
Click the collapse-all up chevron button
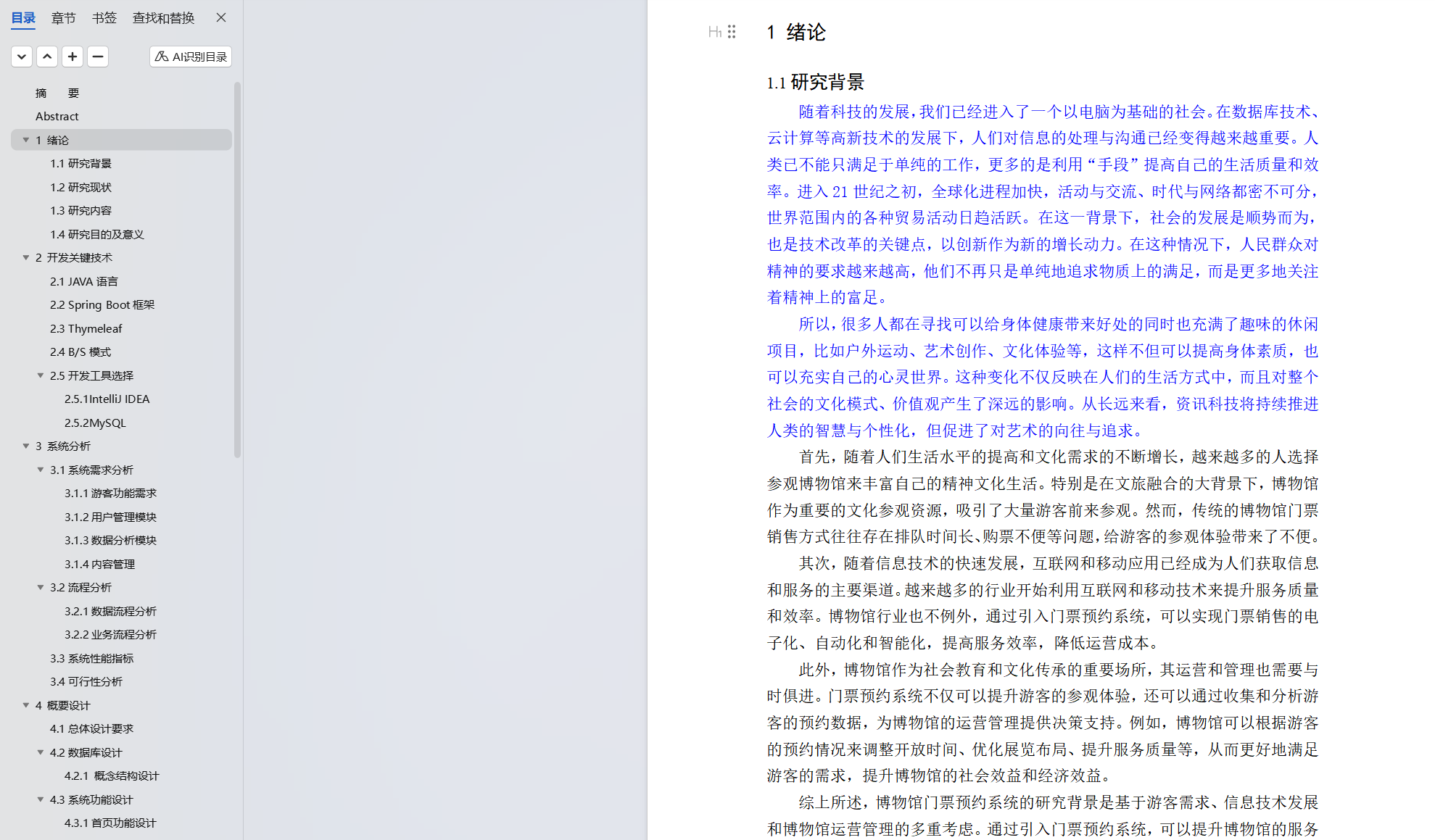47,57
